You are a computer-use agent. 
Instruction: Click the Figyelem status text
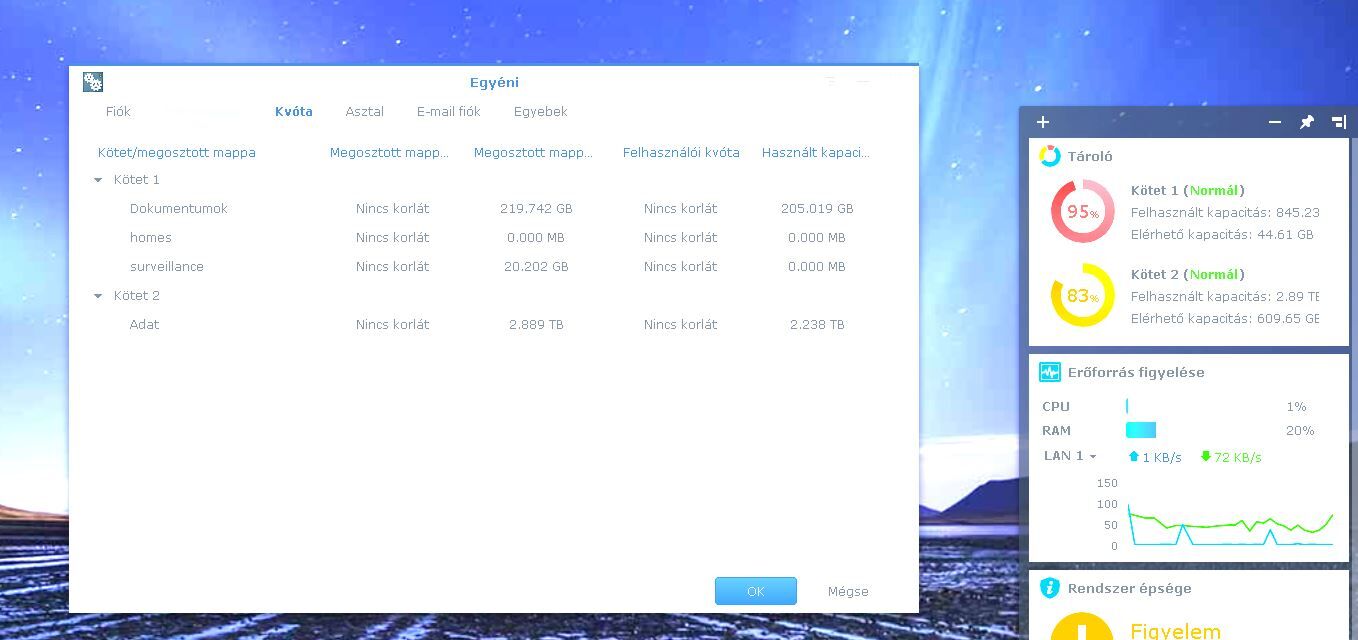[x=1176, y=631]
